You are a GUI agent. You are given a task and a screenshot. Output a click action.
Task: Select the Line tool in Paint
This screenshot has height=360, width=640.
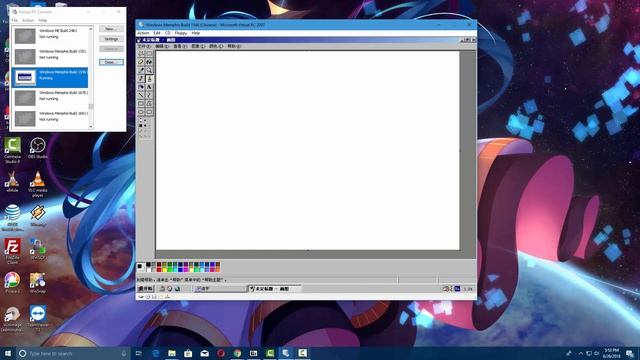pos(141,95)
